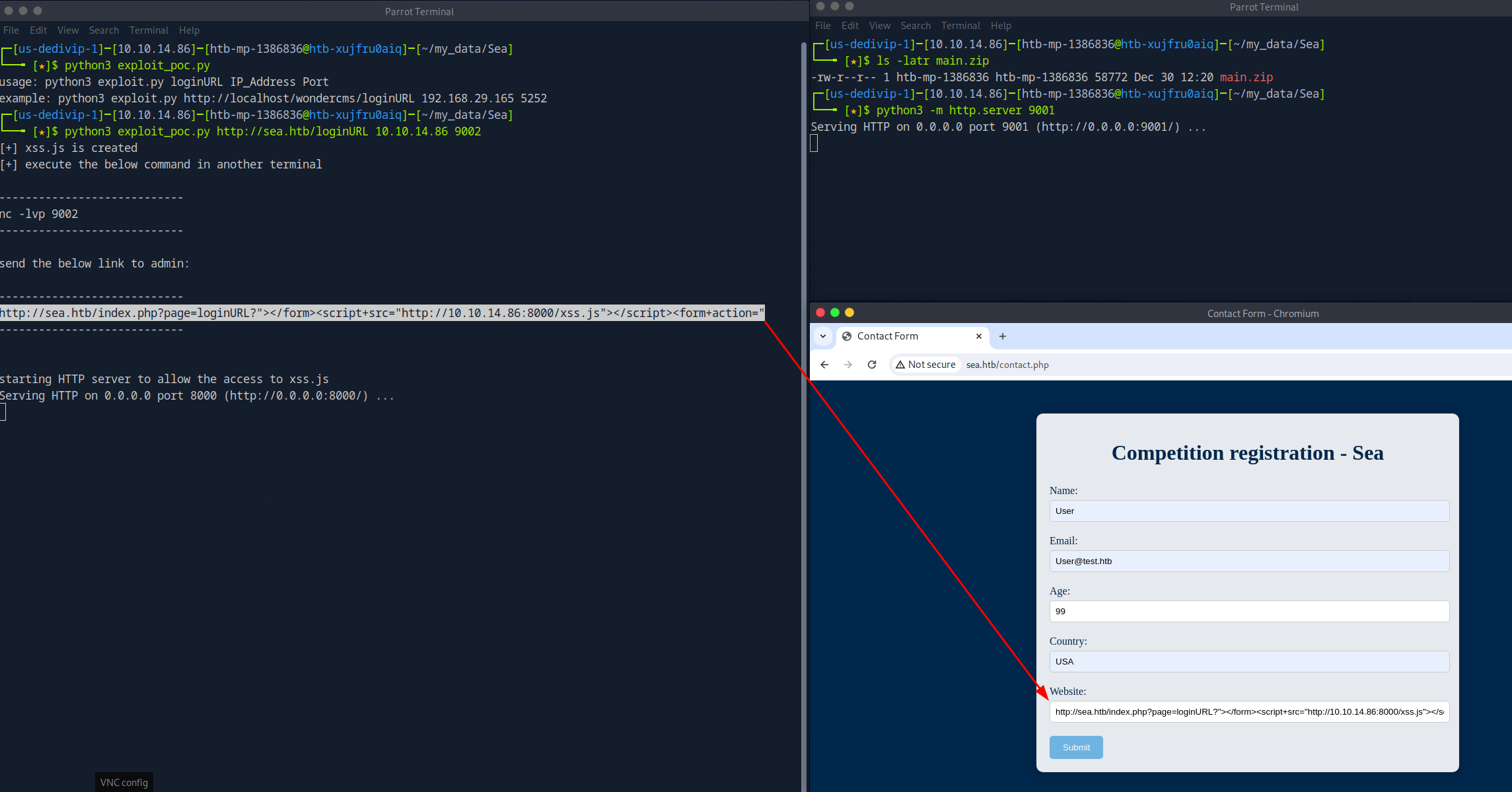The height and width of the screenshot is (792, 1512).
Task: Click the Chromium forward arrow
Action: click(x=848, y=365)
